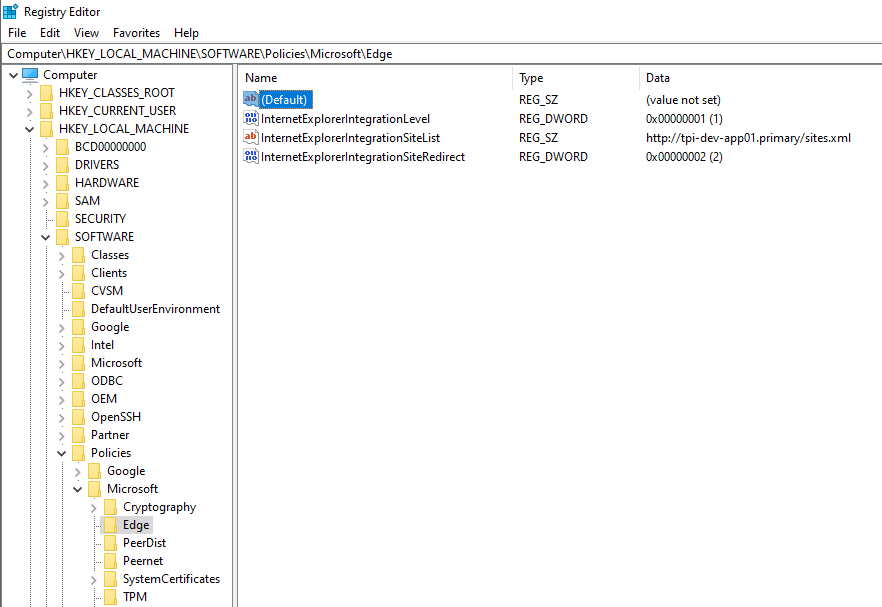The image size is (882, 607).
Task: Open the View menu
Action: tap(86, 33)
